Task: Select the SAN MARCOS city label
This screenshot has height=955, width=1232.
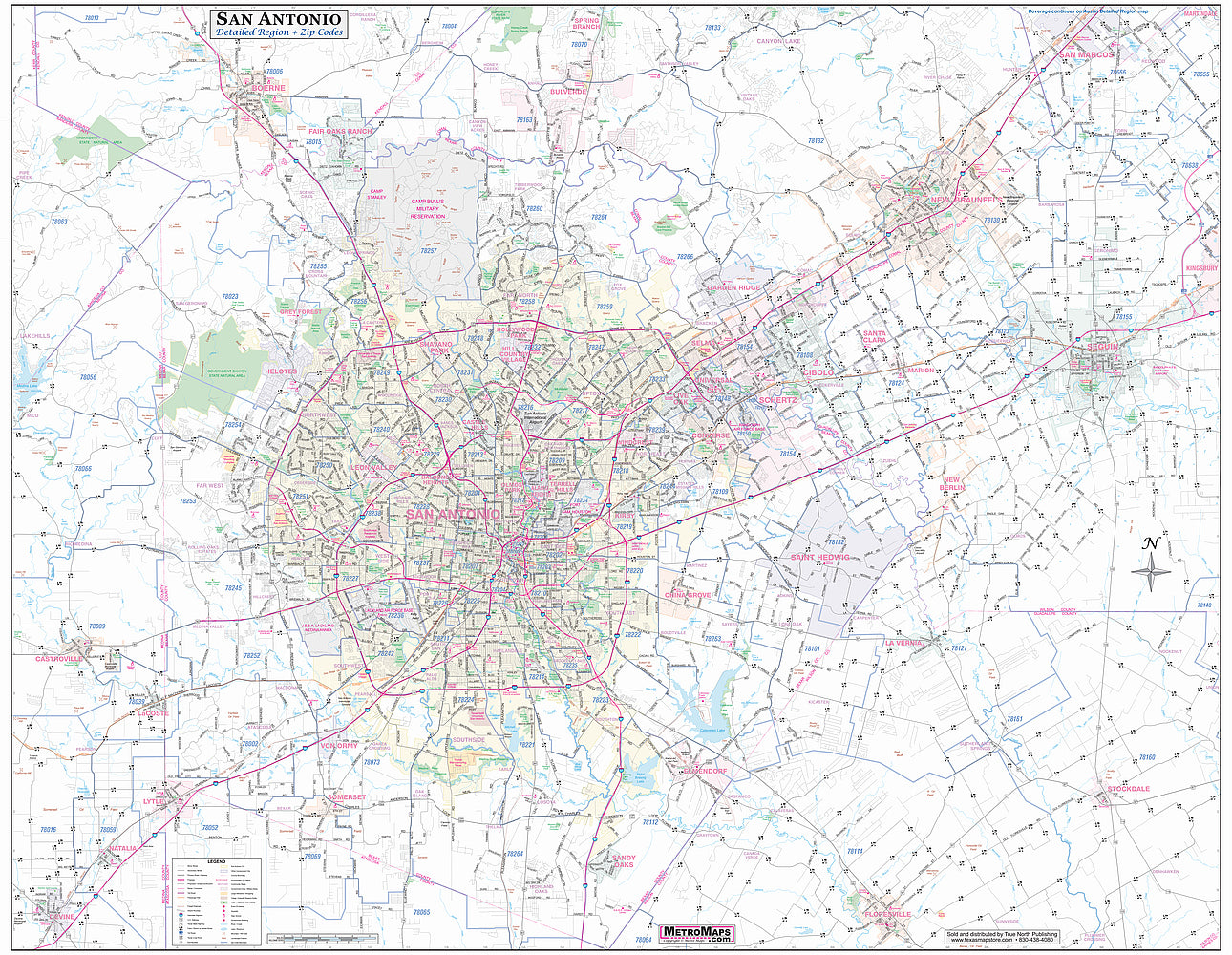Action: coord(1087,55)
